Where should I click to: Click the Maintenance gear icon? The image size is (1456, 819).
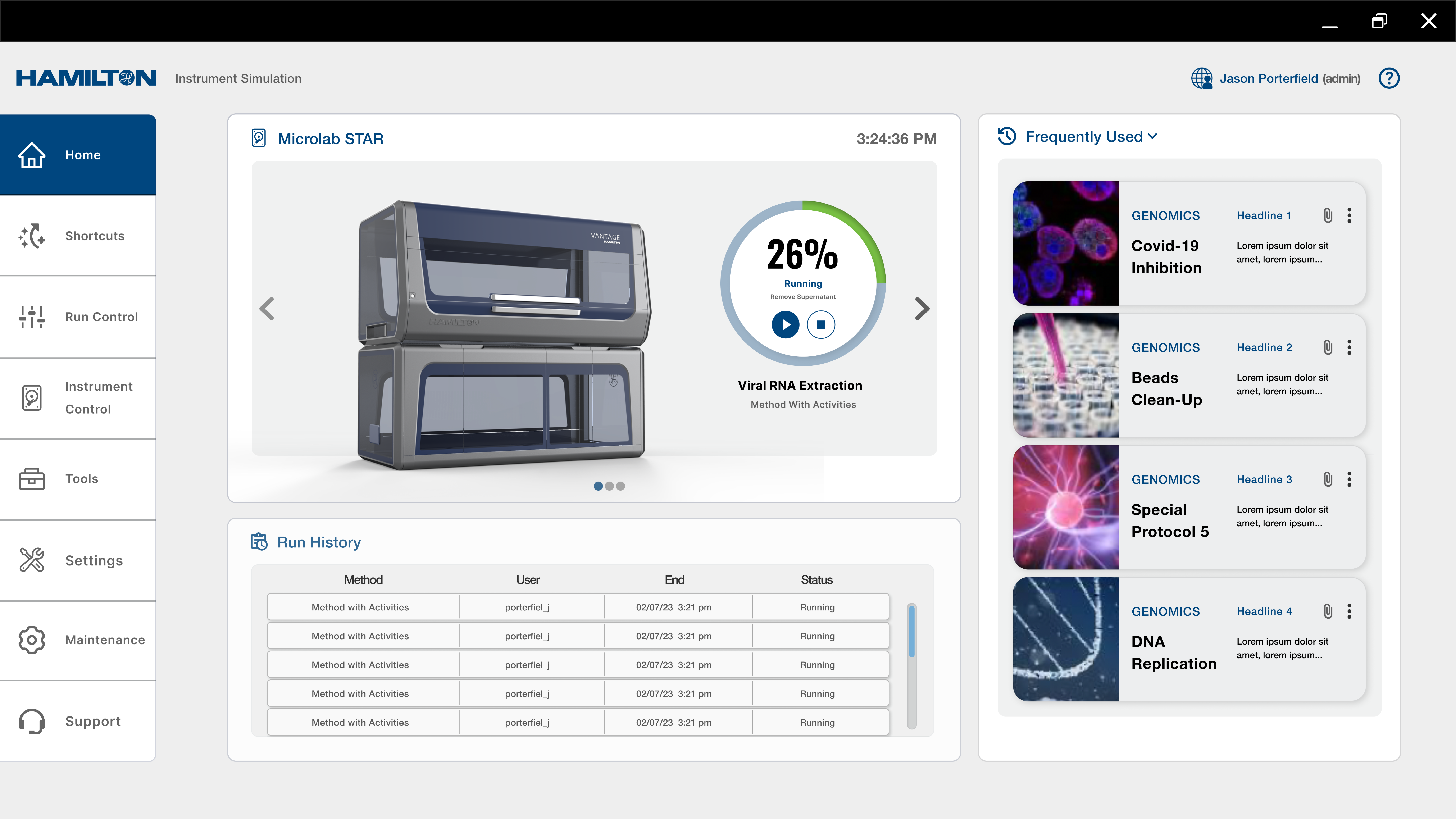(x=32, y=640)
